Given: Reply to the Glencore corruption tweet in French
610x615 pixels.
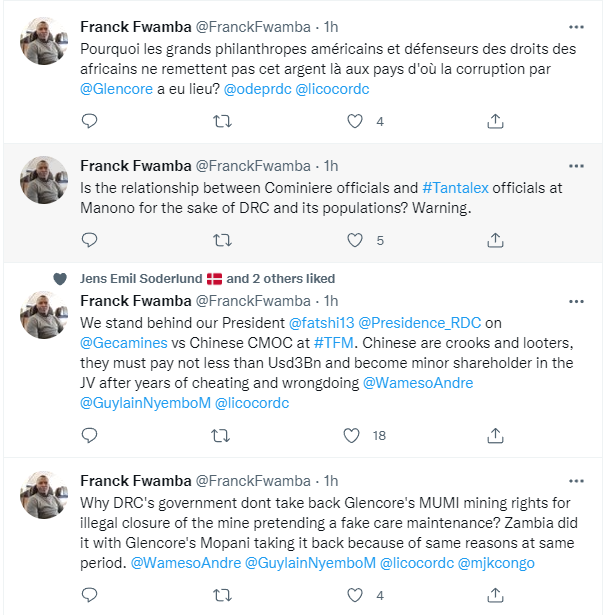Looking at the screenshot, I should tap(89, 121).
